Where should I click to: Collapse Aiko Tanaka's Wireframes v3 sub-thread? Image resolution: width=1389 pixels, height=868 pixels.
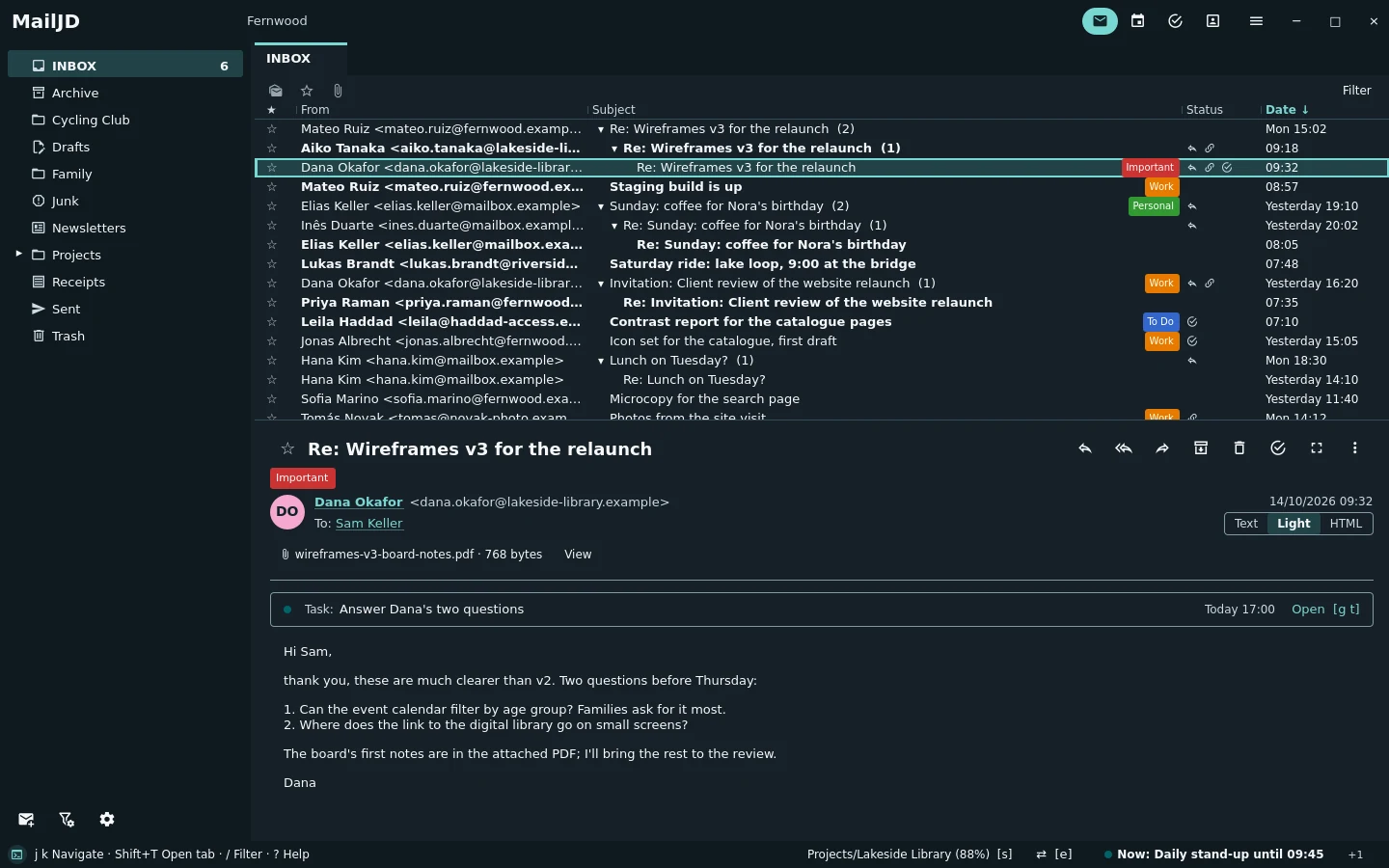click(x=614, y=149)
